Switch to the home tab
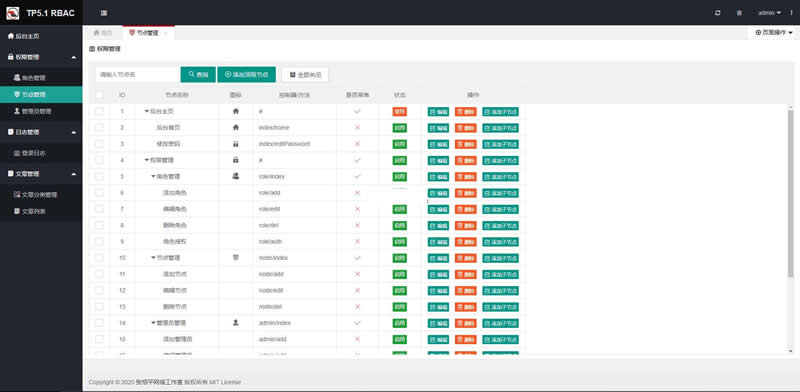 click(103, 33)
